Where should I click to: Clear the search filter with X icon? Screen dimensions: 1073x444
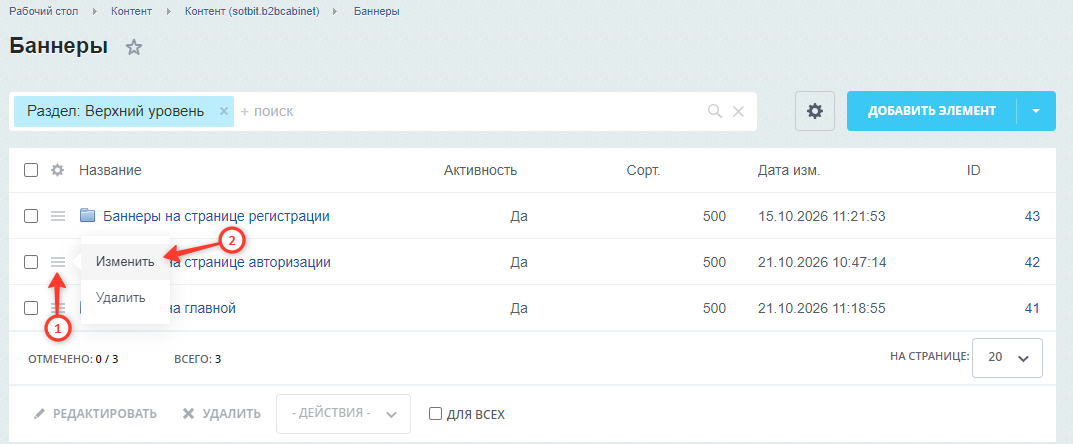738,112
